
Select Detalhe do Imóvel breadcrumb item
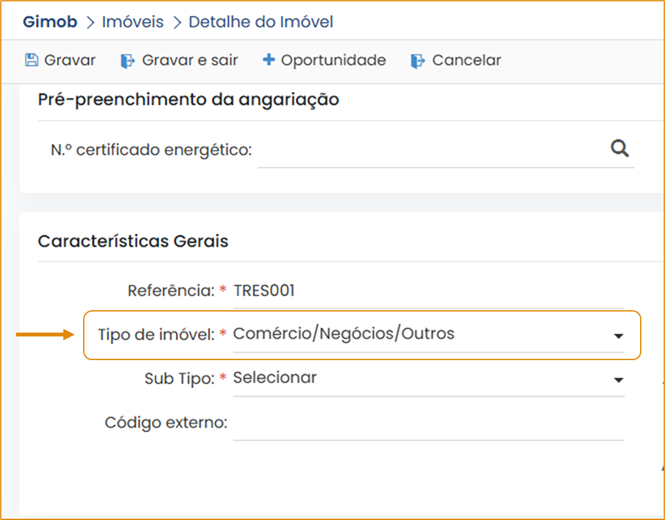coord(260,21)
